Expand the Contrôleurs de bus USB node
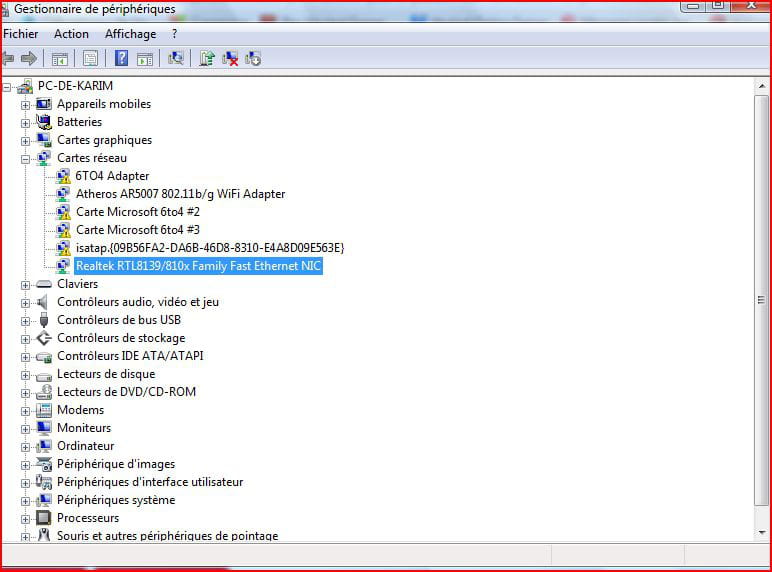772x572 pixels. [x=25, y=320]
